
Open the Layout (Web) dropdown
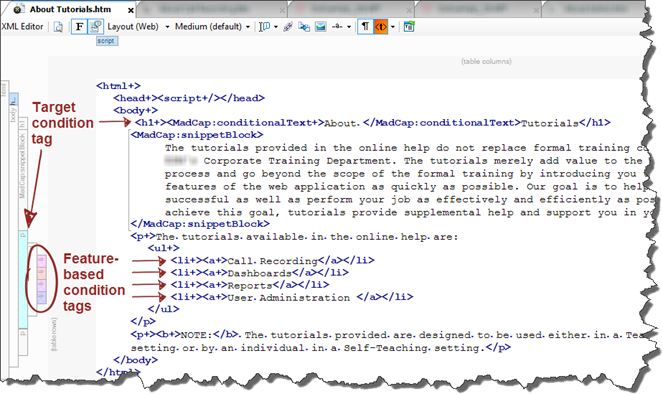[138, 27]
